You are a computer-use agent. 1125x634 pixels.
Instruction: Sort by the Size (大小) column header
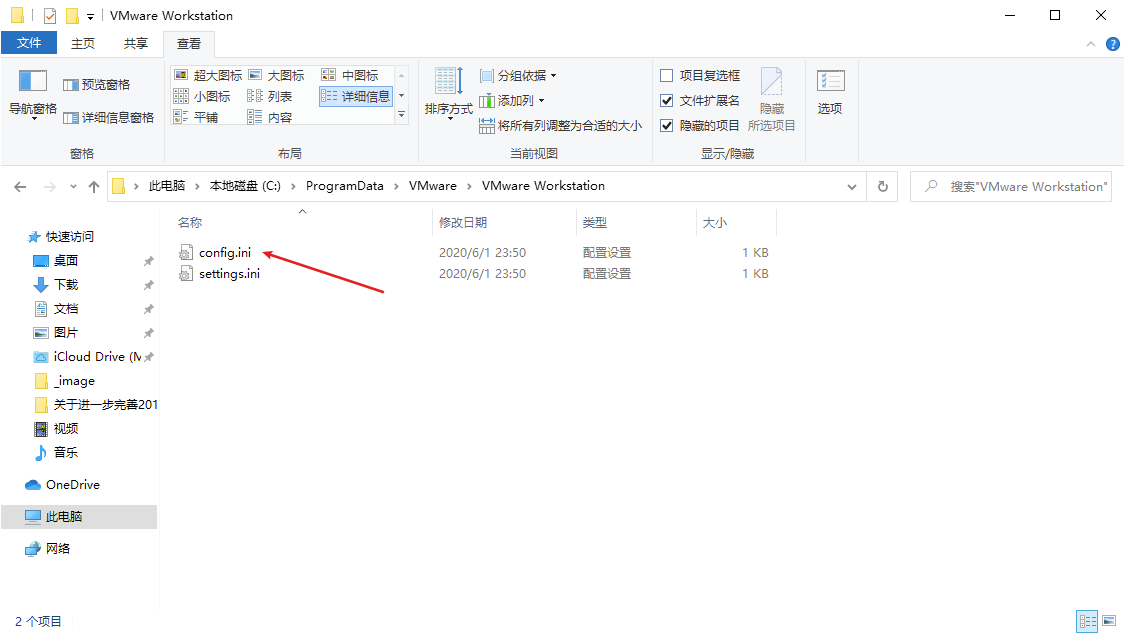coord(715,222)
